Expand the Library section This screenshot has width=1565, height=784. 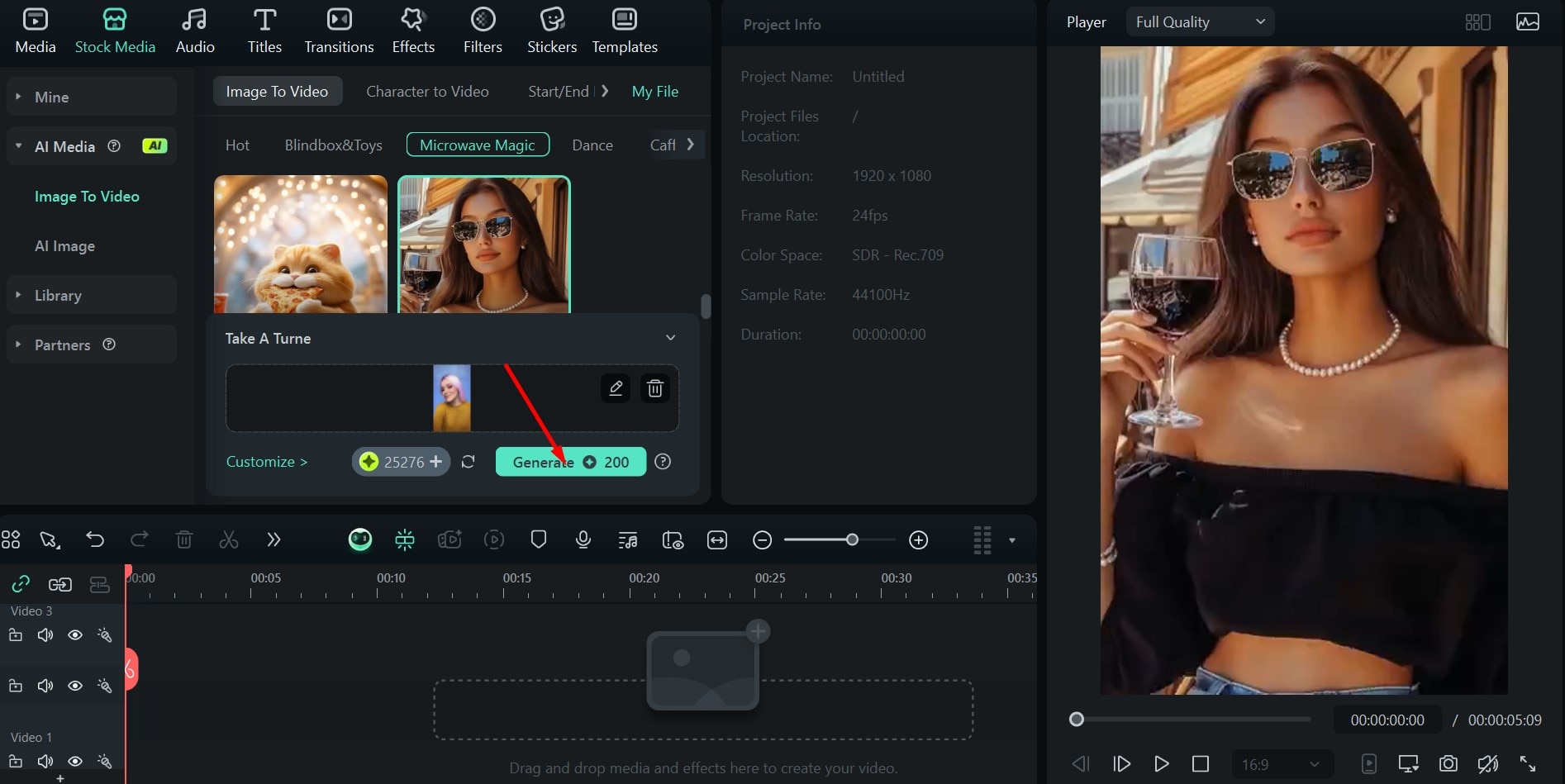92,295
